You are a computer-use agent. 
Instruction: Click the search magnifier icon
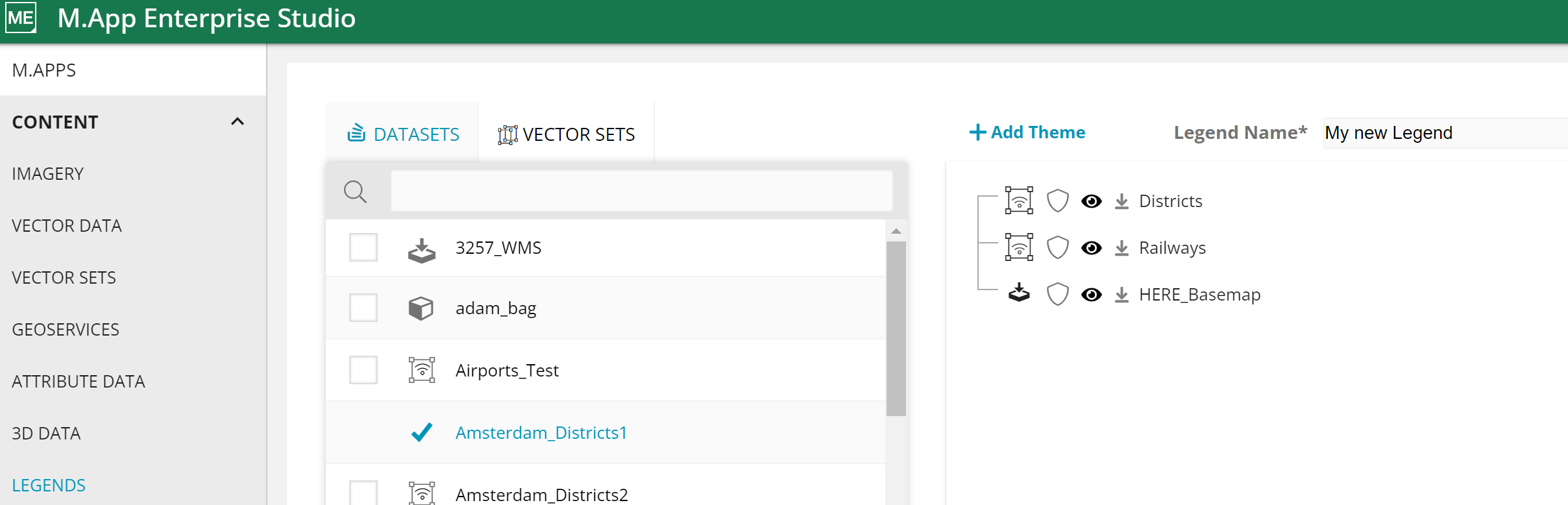click(355, 191)
